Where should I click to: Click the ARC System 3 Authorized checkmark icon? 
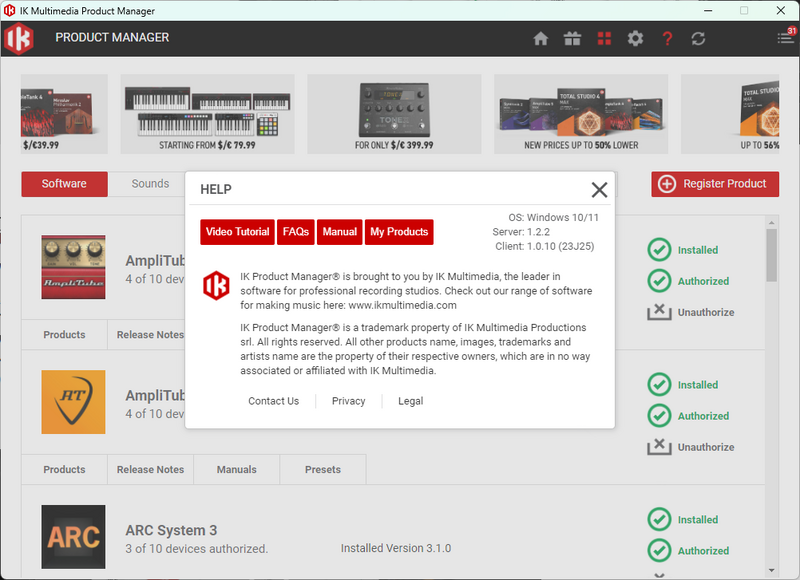pos(659,550)
